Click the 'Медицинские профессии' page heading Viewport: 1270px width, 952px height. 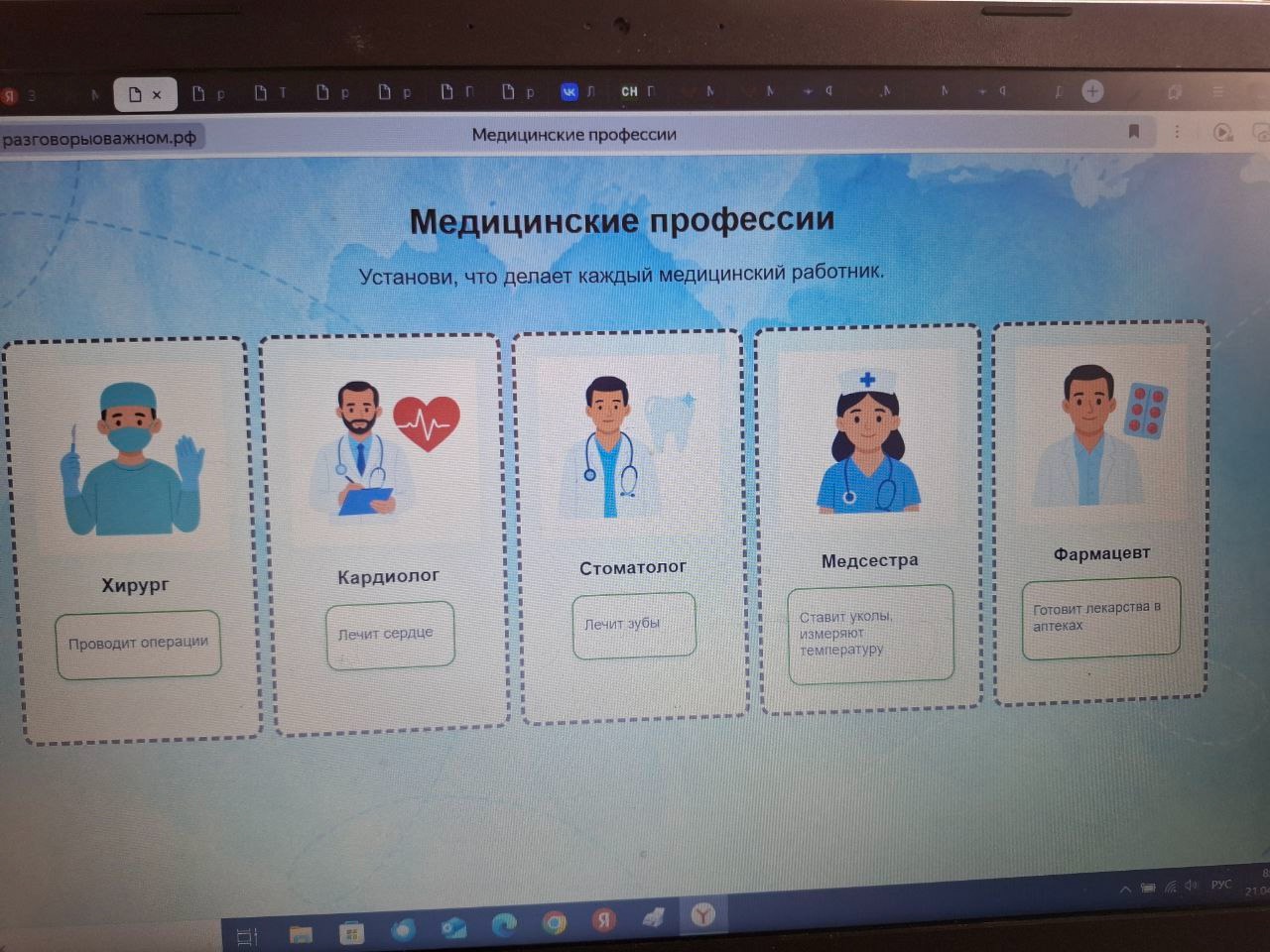tap(622, 220)
